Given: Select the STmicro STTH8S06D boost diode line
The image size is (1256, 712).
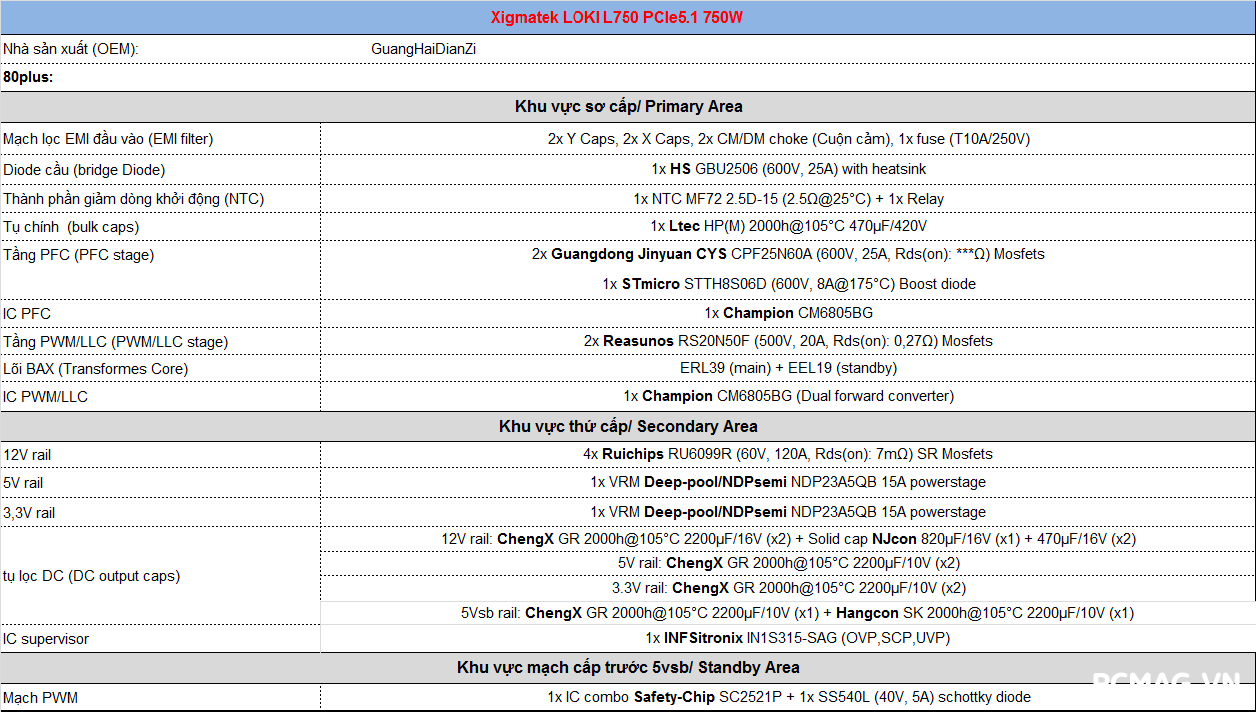Looking at the screenshot, I should pos(788,284).
